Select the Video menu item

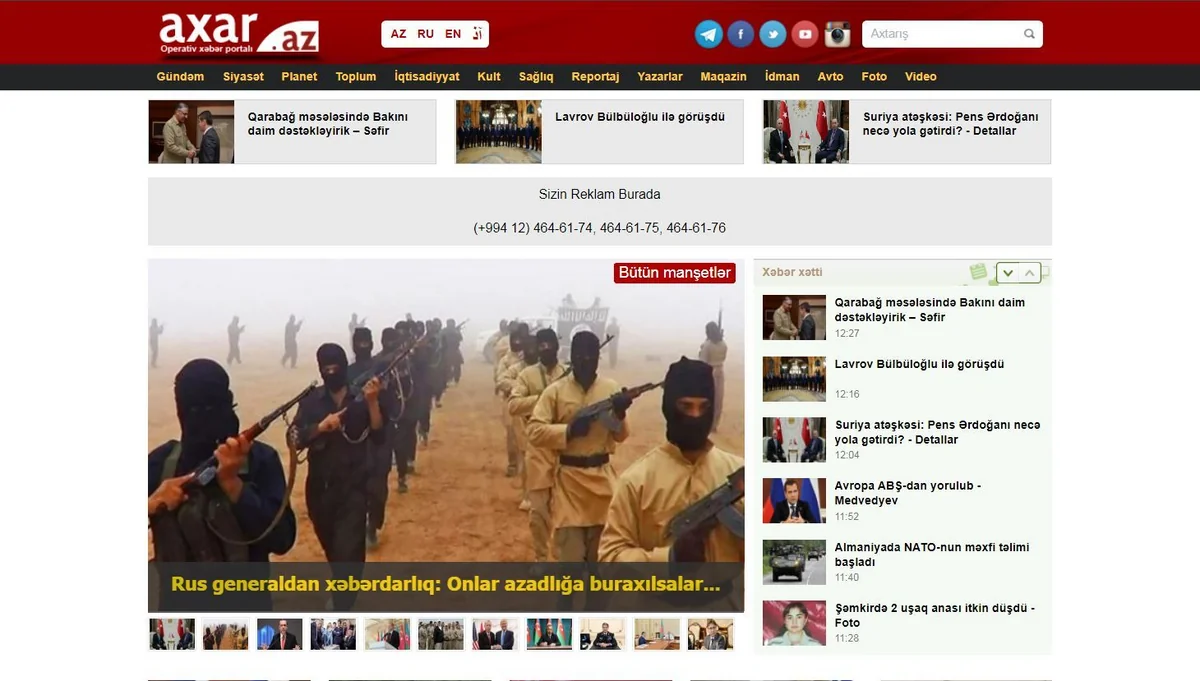pyautogui.click(x=921, y=77)
